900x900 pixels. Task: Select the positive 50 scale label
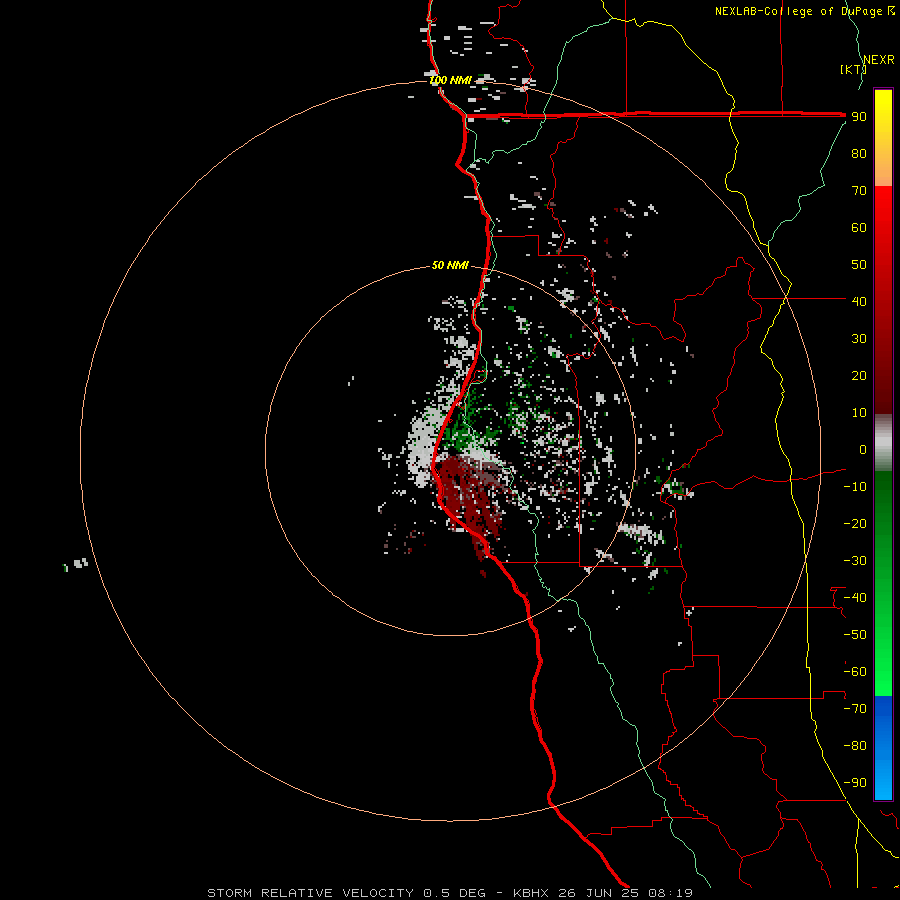point(859,265)
